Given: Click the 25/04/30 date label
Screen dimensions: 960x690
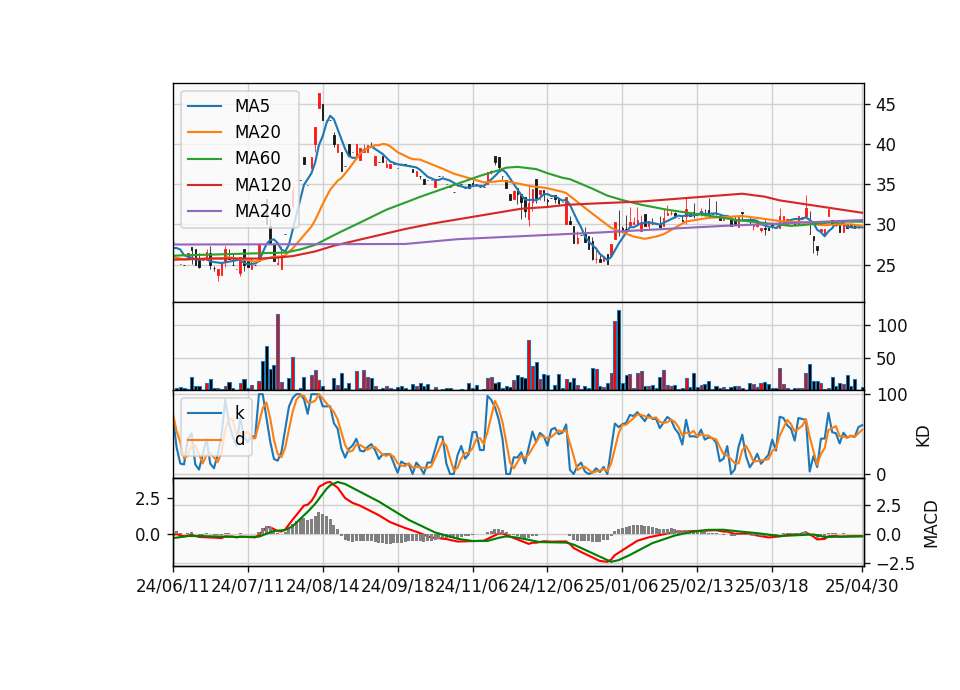Looking at the screenshot, I should coord(861,587).
